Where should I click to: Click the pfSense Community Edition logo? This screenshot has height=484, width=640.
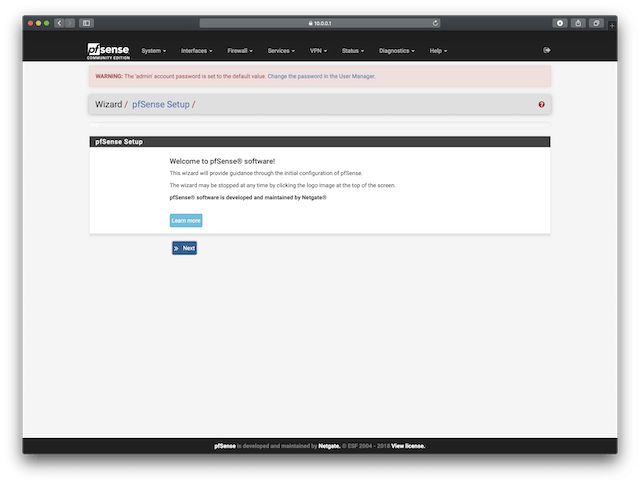click(x=108, y=51)
